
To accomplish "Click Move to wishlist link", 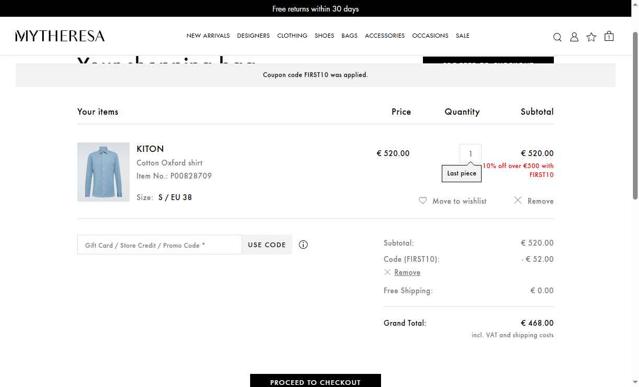I will coord(459,201).
